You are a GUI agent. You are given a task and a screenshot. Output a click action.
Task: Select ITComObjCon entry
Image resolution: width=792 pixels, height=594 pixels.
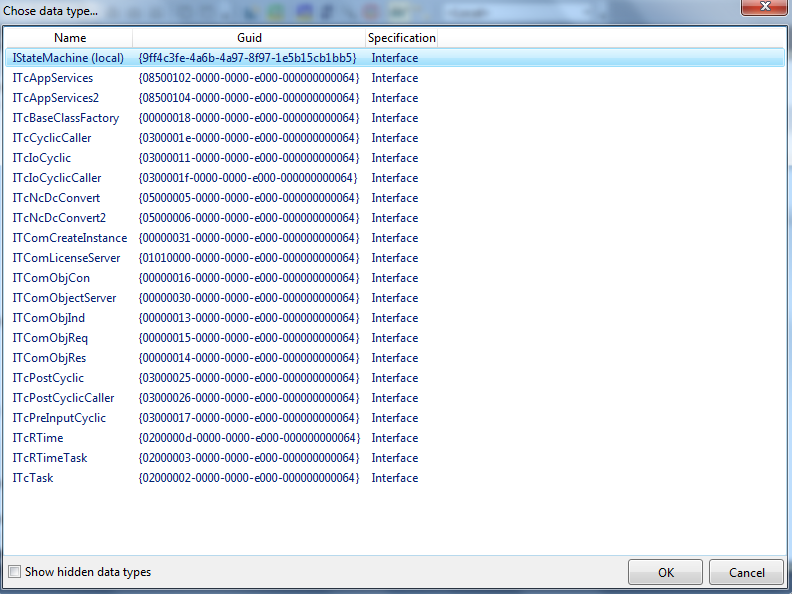click(x=51, y=278)
